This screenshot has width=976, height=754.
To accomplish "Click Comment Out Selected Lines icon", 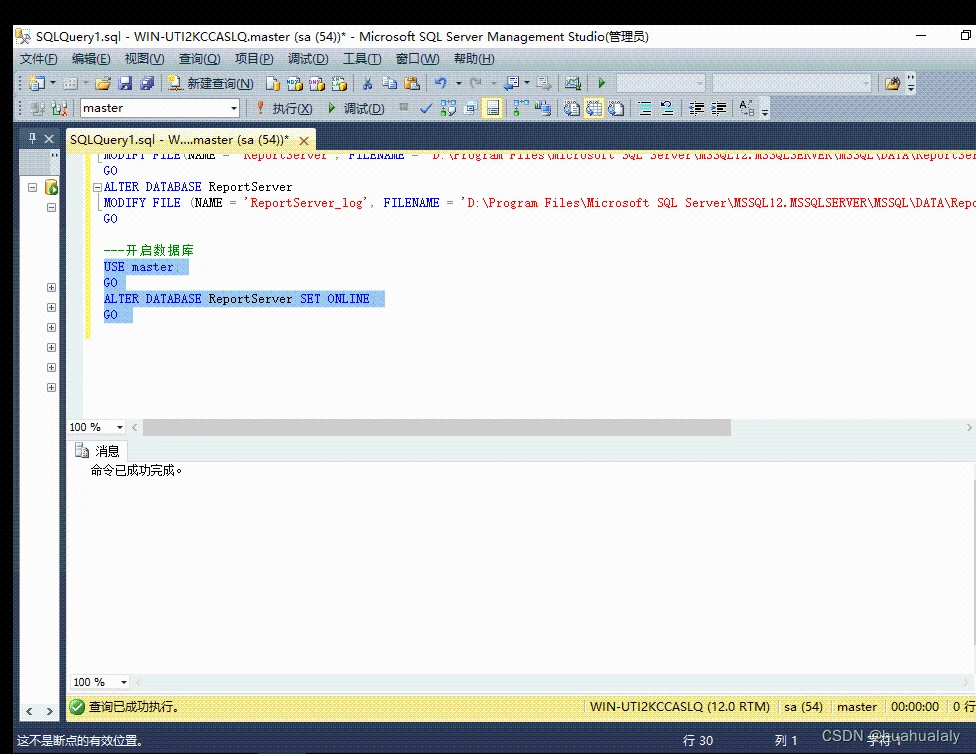I will pyautogui.click(x=645, y=108).
